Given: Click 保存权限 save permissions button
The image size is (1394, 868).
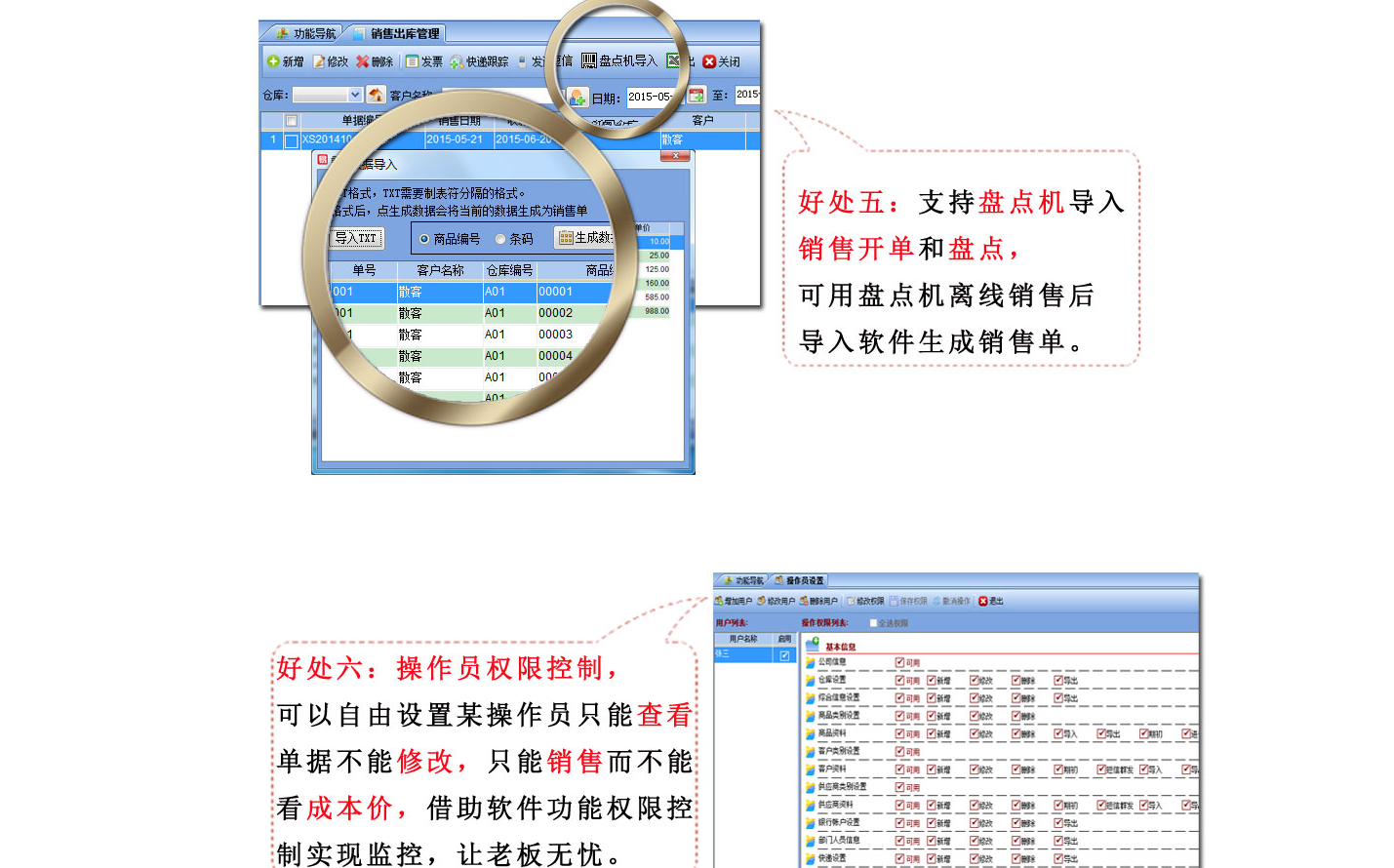Looking at the screenshot, I should tap(908, 601).
